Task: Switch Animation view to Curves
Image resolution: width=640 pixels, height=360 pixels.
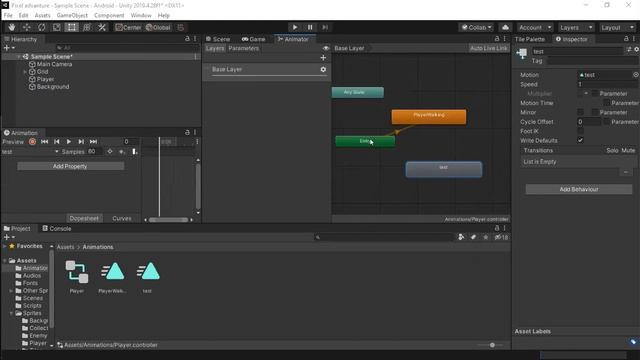Action: click(122, 218)
